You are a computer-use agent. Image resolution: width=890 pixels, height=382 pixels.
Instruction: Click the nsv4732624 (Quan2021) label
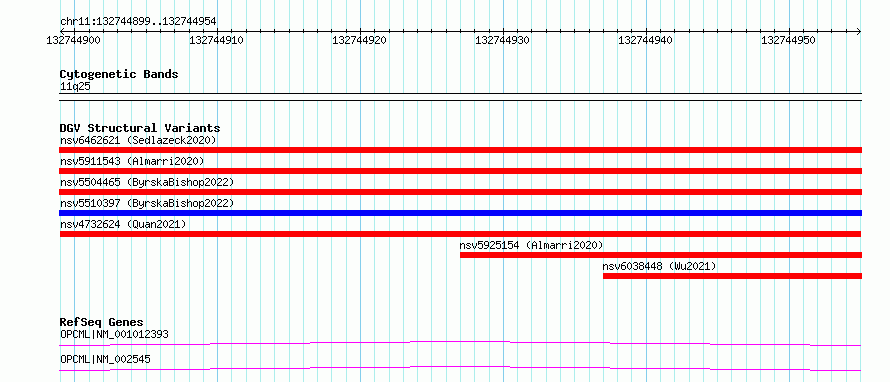click(x=123, y=224)
